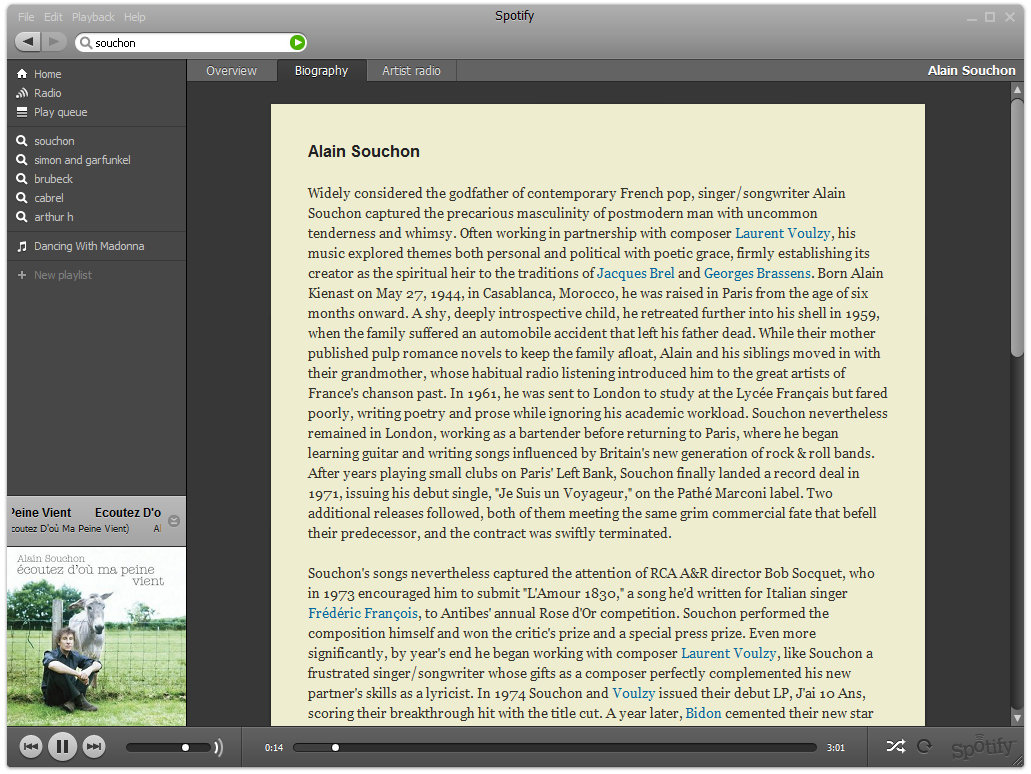Click the album cover artwork thumbnail

97,637
